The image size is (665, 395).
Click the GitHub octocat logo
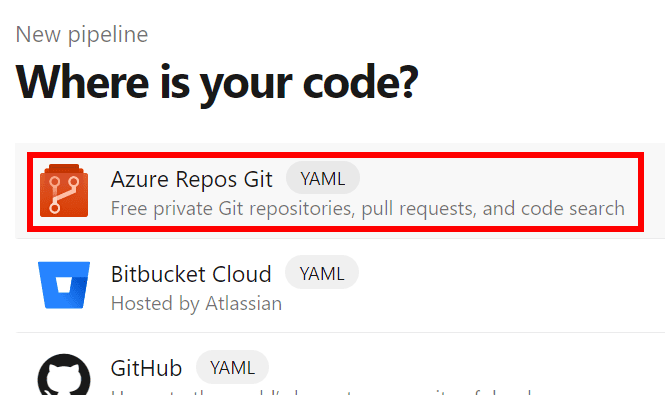point(64,375)
